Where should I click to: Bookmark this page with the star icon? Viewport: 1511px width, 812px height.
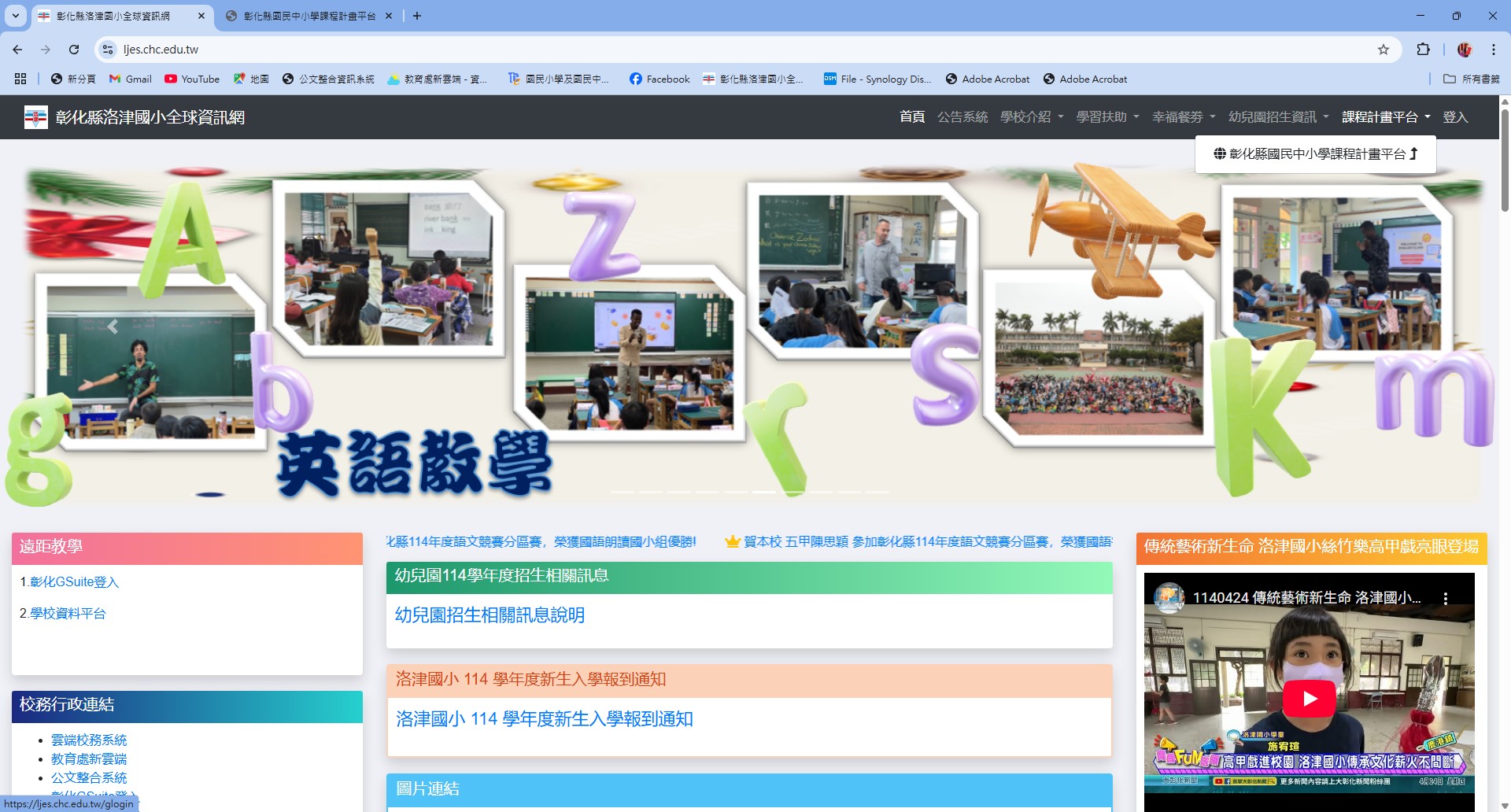(1383, 50)
